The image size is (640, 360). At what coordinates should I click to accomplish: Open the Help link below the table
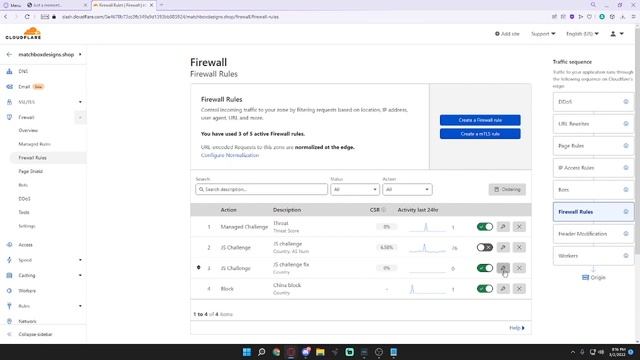pyautogui.click(x=517, y=328)
